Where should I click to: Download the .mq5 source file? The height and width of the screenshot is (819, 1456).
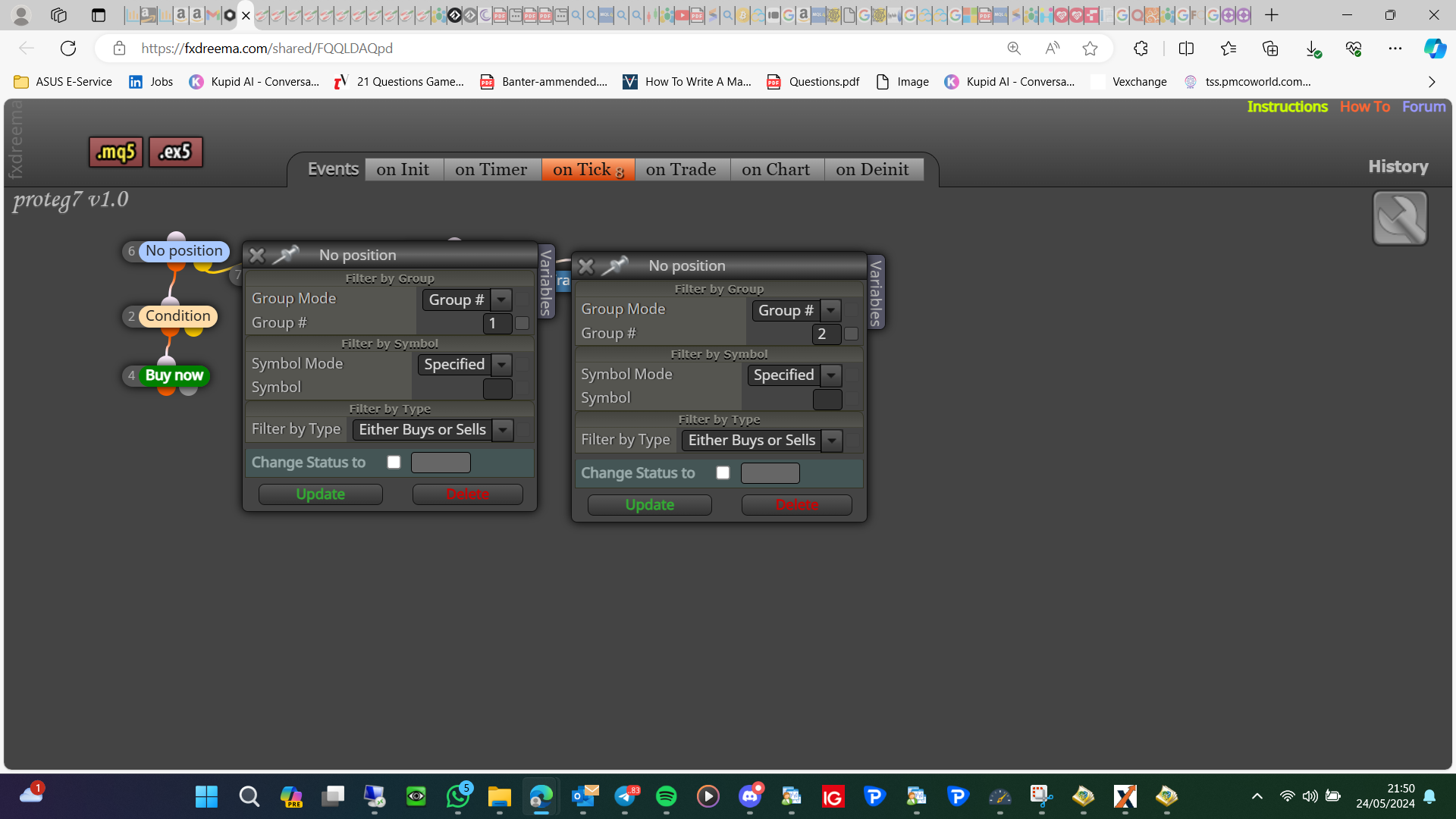116,152
